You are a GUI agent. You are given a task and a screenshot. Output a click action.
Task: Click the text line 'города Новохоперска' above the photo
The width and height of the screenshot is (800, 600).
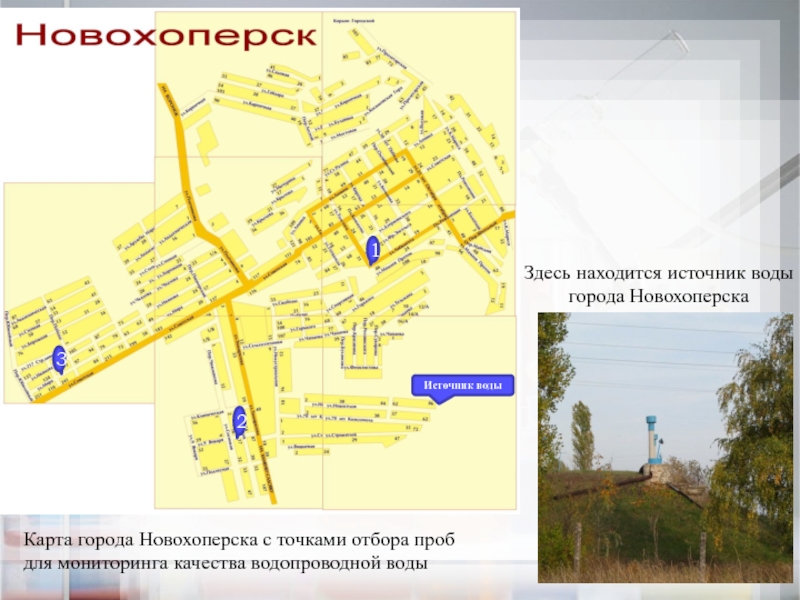click(658, 297)
